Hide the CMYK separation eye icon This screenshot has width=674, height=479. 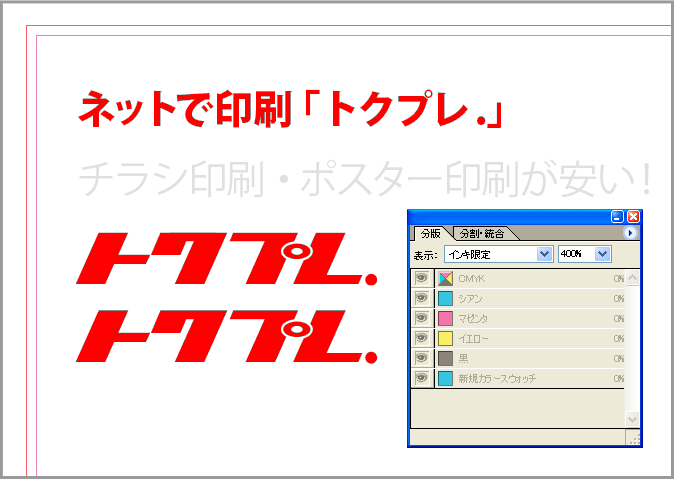click(422, 279)
